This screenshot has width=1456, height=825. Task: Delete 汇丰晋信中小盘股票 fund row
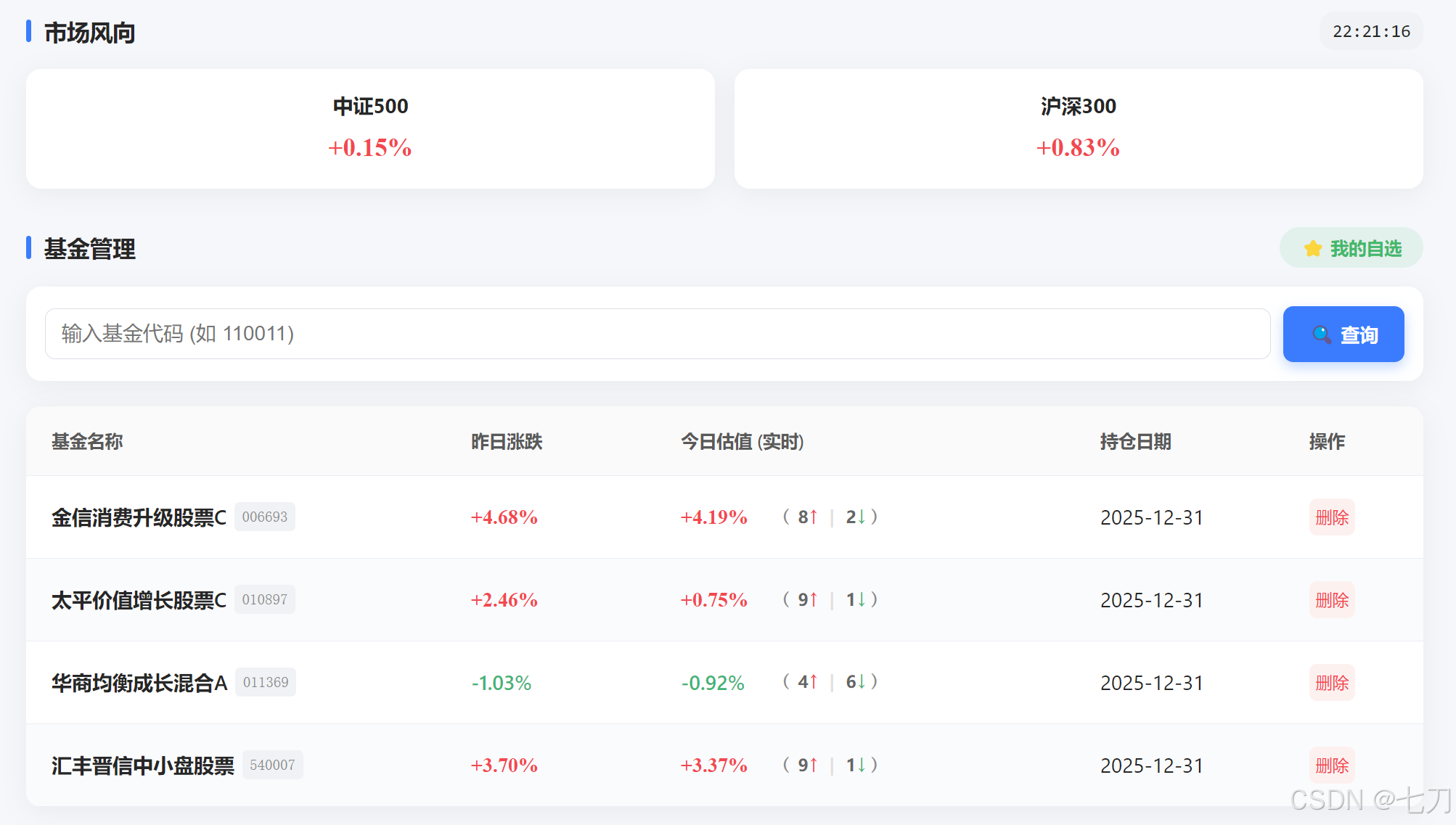point(1331,766)
